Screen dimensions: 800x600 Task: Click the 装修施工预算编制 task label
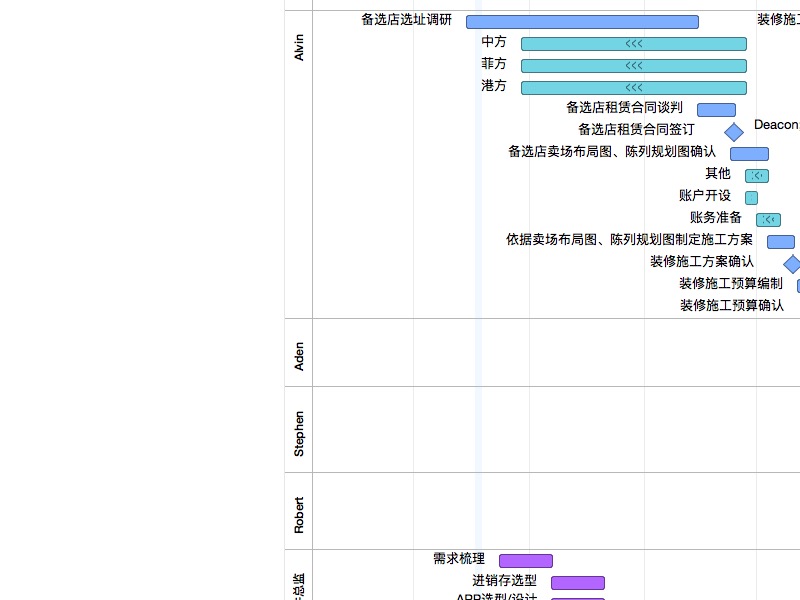[731, 283]
